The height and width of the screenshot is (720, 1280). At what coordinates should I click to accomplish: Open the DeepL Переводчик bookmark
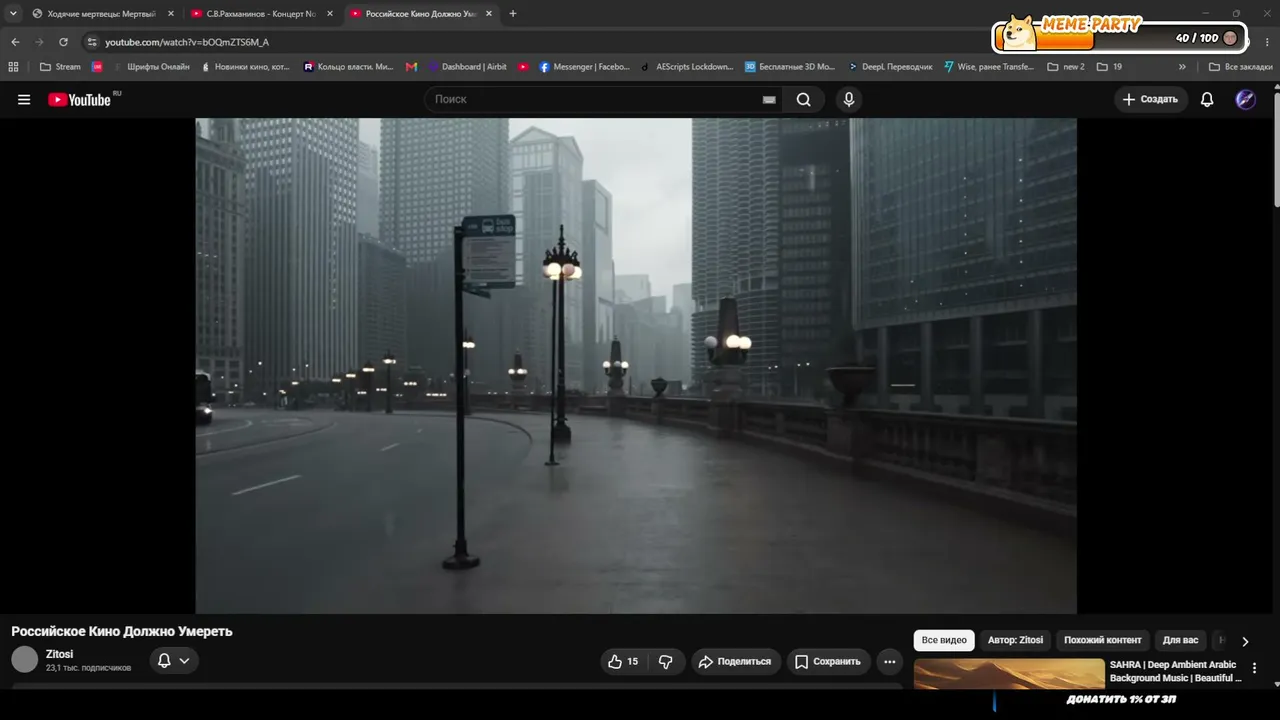pyautogui.click(x=890, y=67)
